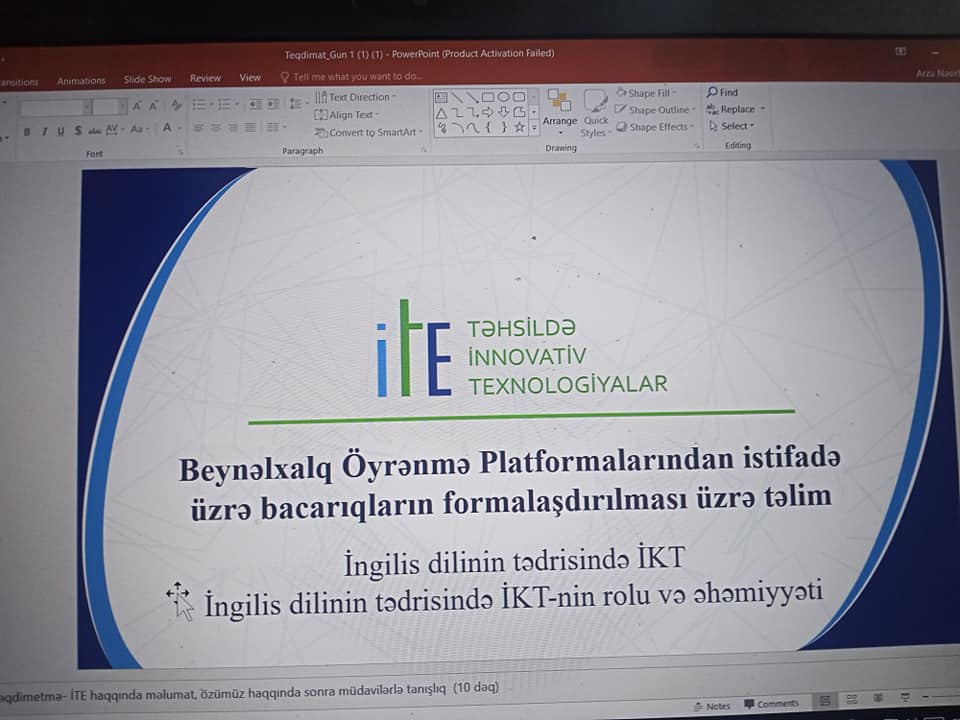
Task: Toggle Text Shadow formatting
Action: pos(78,130)
